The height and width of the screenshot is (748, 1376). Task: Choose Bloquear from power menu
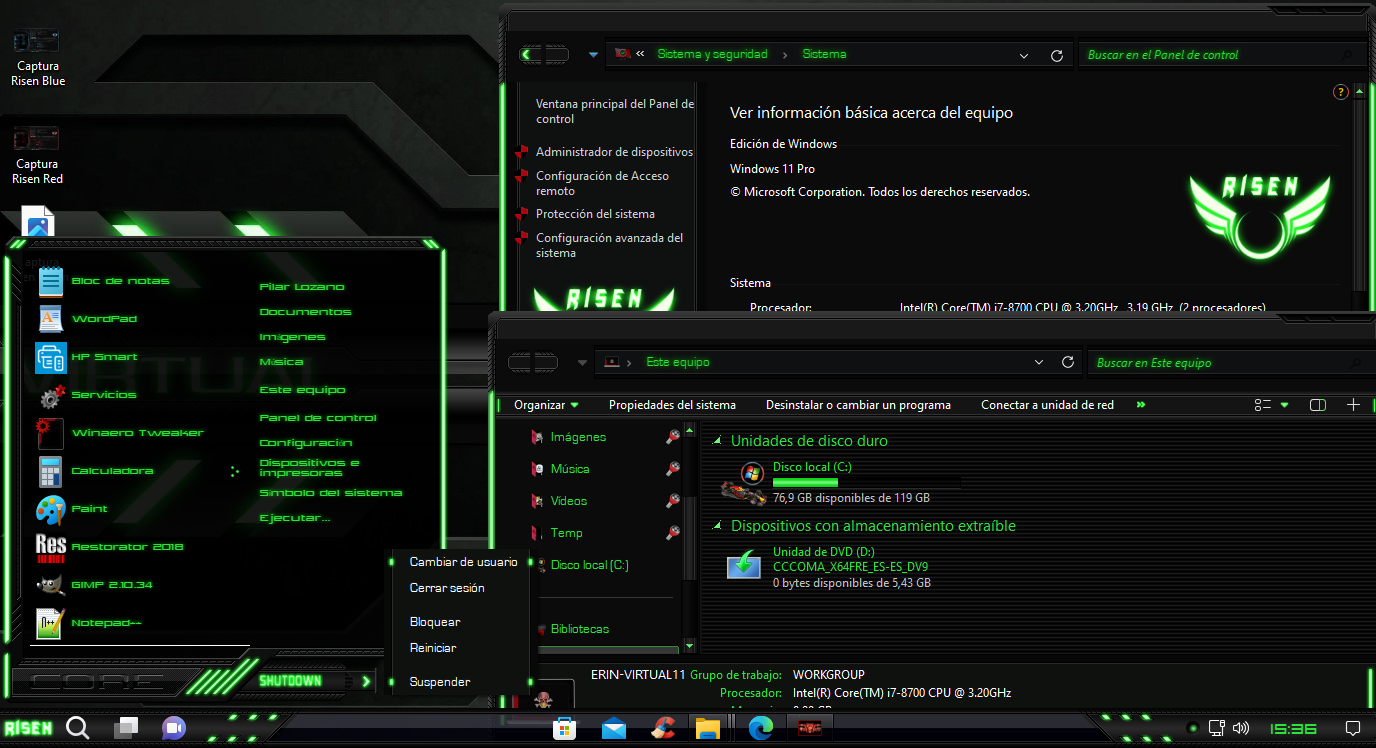point(435,622)
